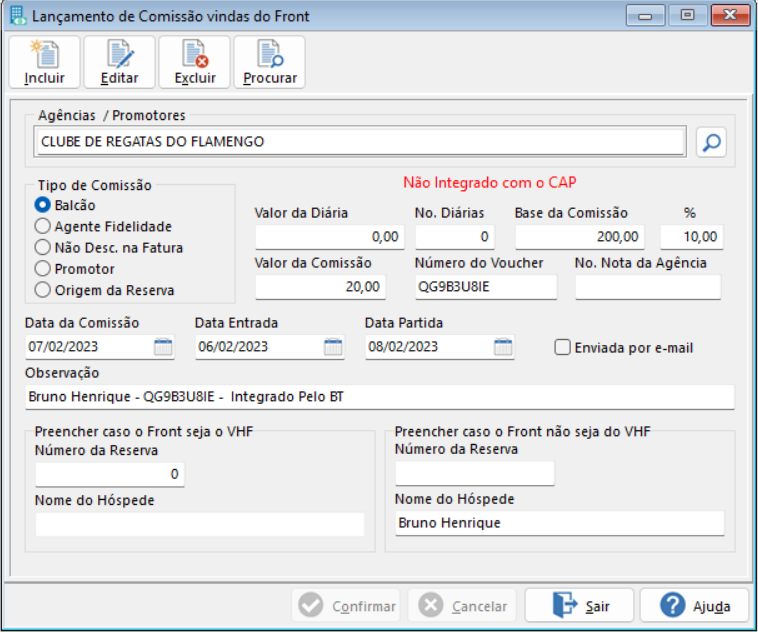Click the Número do Voucher field
The width and height of the screenshot is (758, 632).
pyautogui.click(x=486, y=287)
